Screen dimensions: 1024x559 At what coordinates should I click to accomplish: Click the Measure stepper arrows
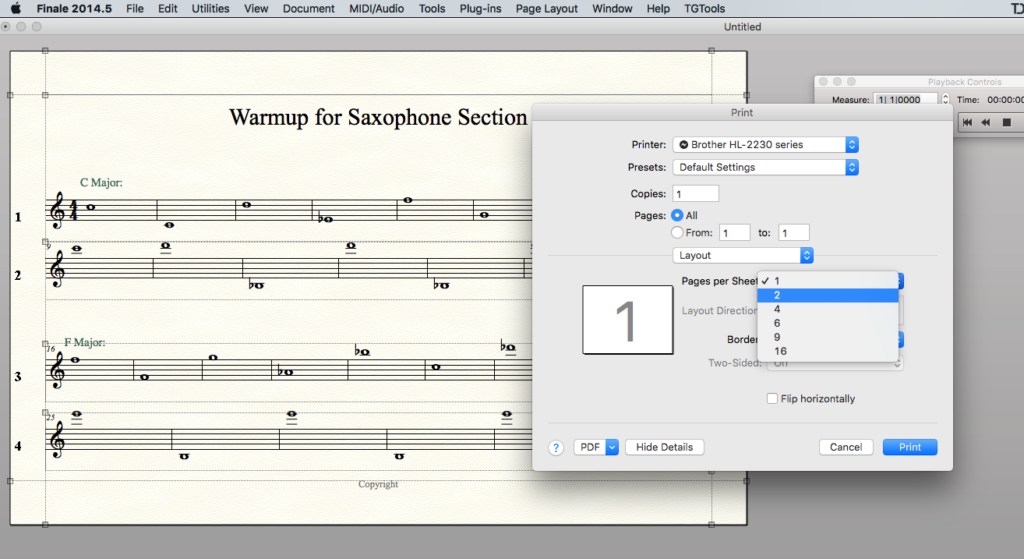point(945,100)
